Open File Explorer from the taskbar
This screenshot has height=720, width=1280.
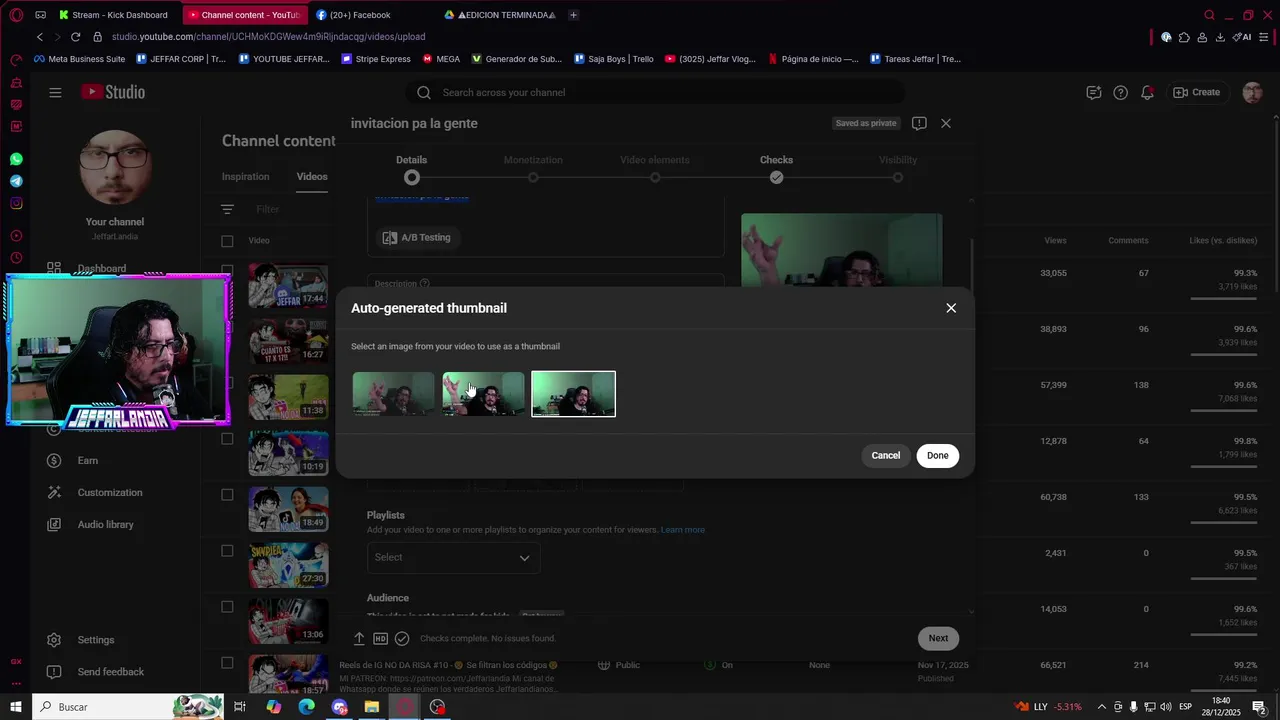coord(371,707)
